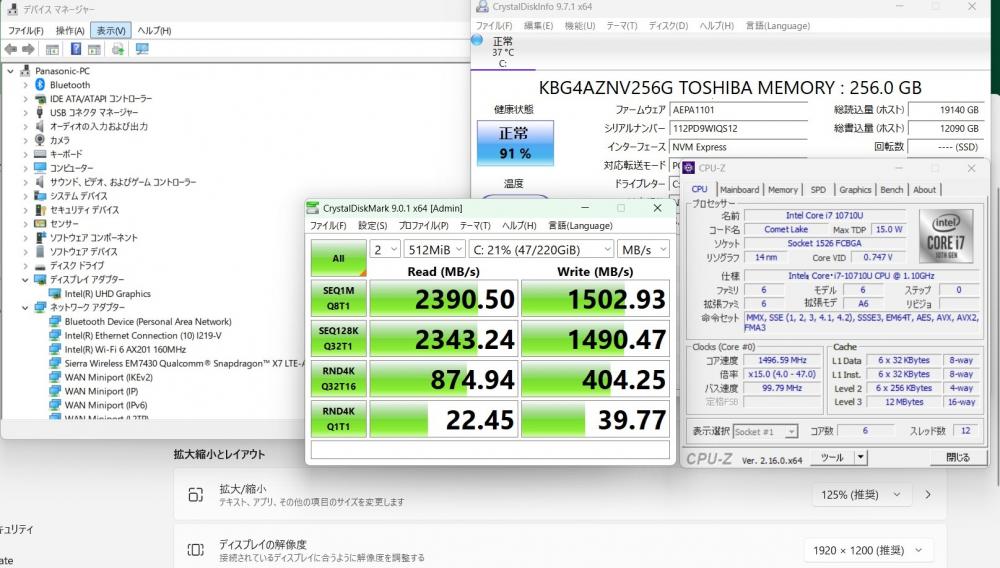Click the serial number 112PD9WIQS12 field
Image resolution: width=1000 pixels, height=568 pixels.
coord(739,128)
